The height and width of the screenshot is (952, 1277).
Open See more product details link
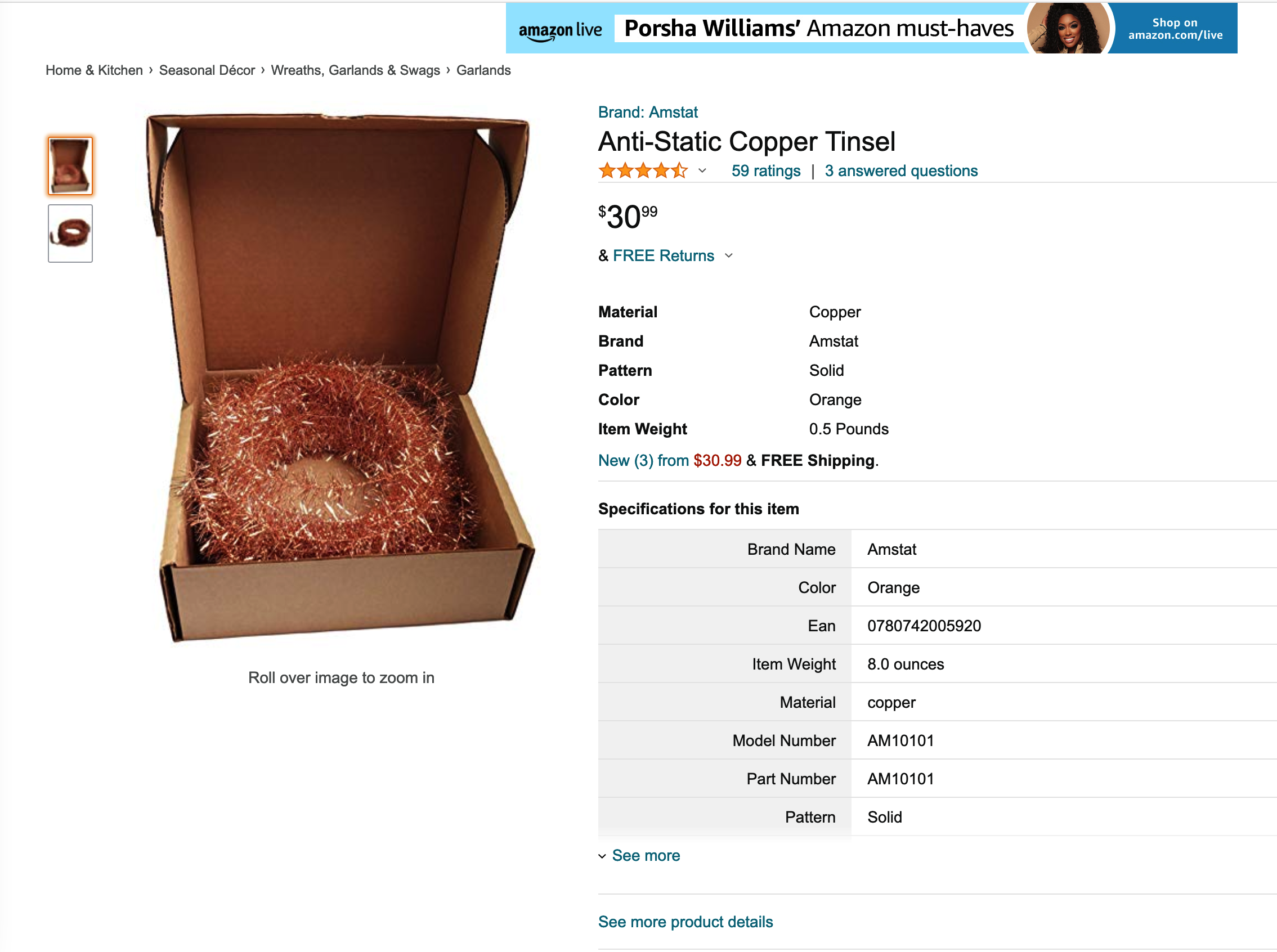coord(685,922)
